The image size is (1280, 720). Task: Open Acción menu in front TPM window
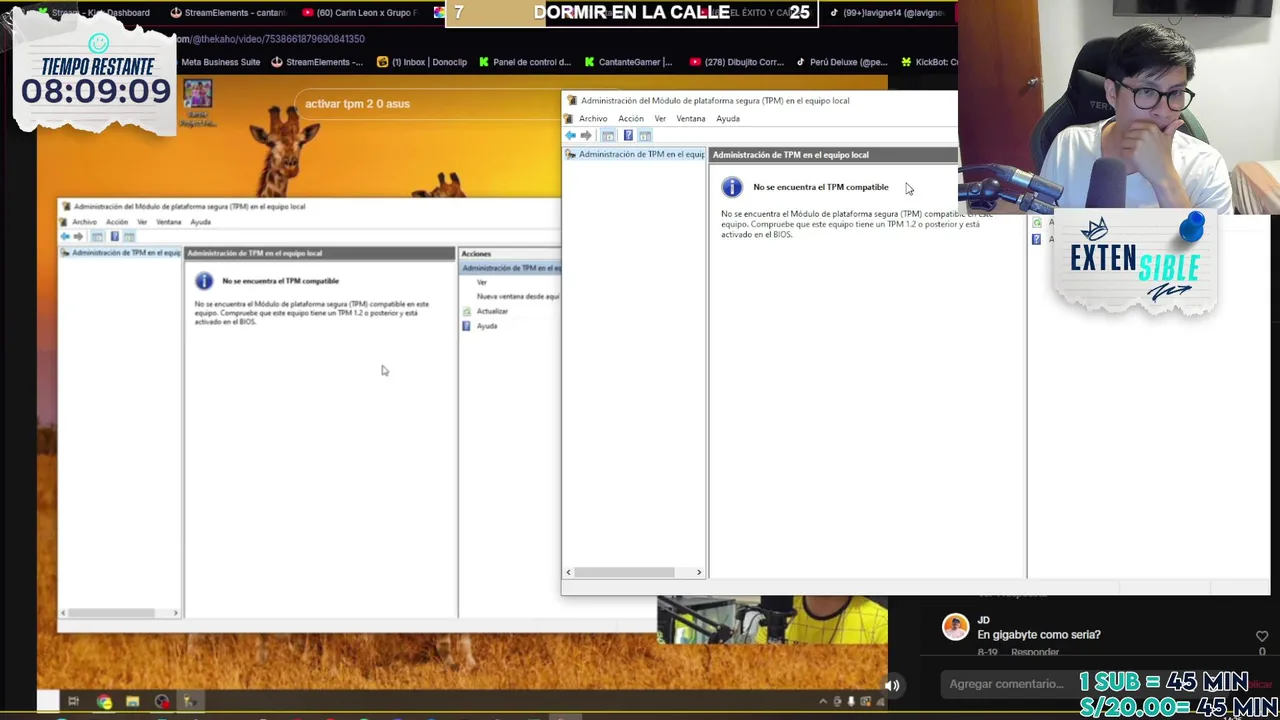[x=631, y=119]
